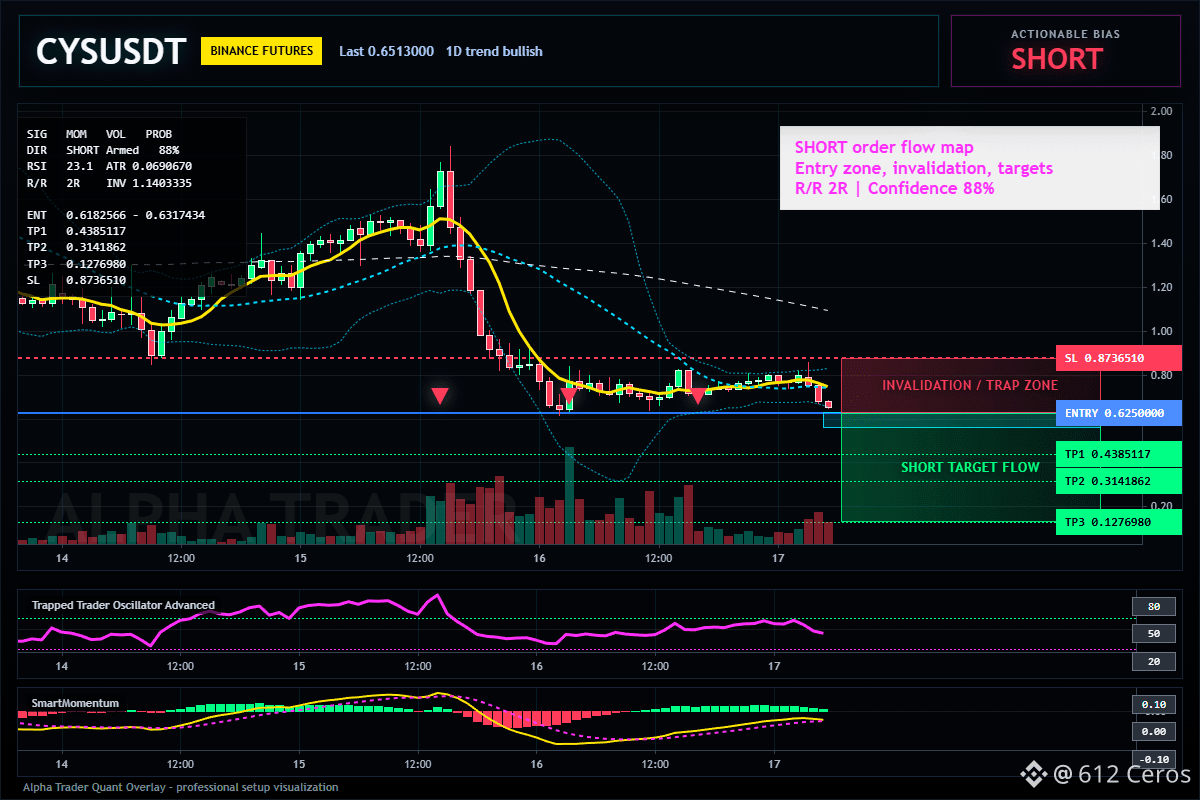Select the green TP2 0.3141862 price tag
This screenshot has height=800, width=1200.
click(1119, 481)
